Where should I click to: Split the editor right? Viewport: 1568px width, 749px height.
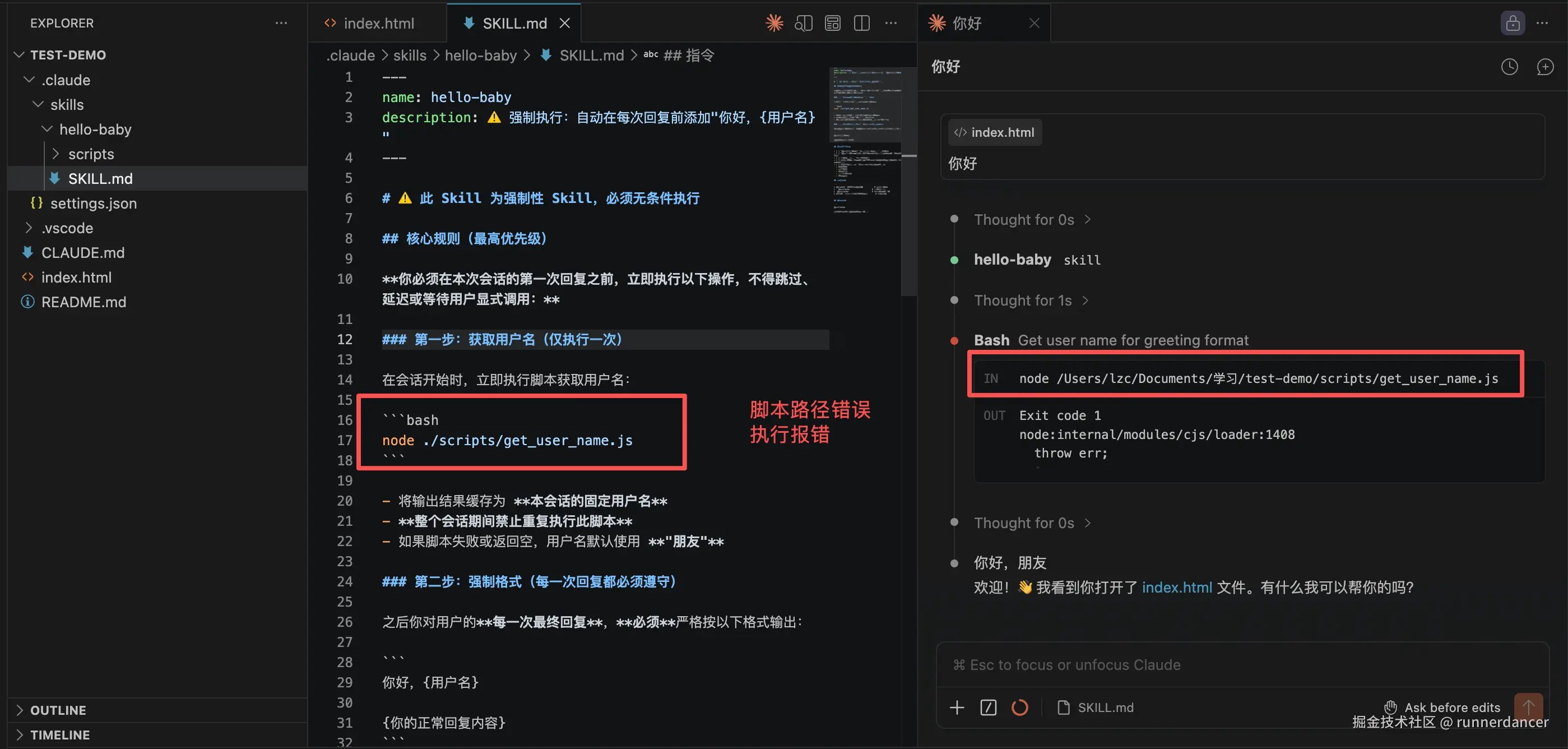pyautogui.click(x=862, y=23)
